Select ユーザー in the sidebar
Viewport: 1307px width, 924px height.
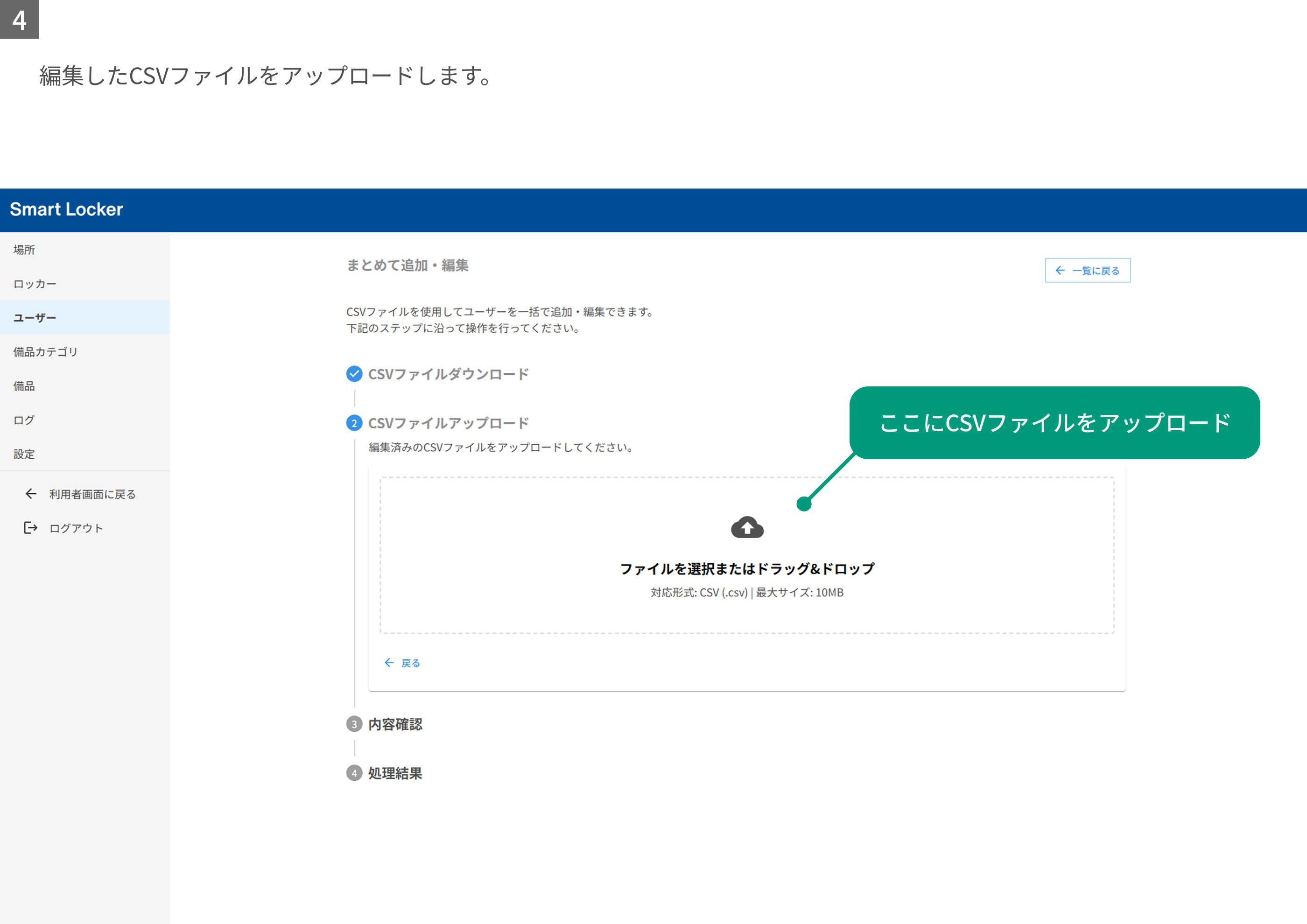[x=85, y=317]
